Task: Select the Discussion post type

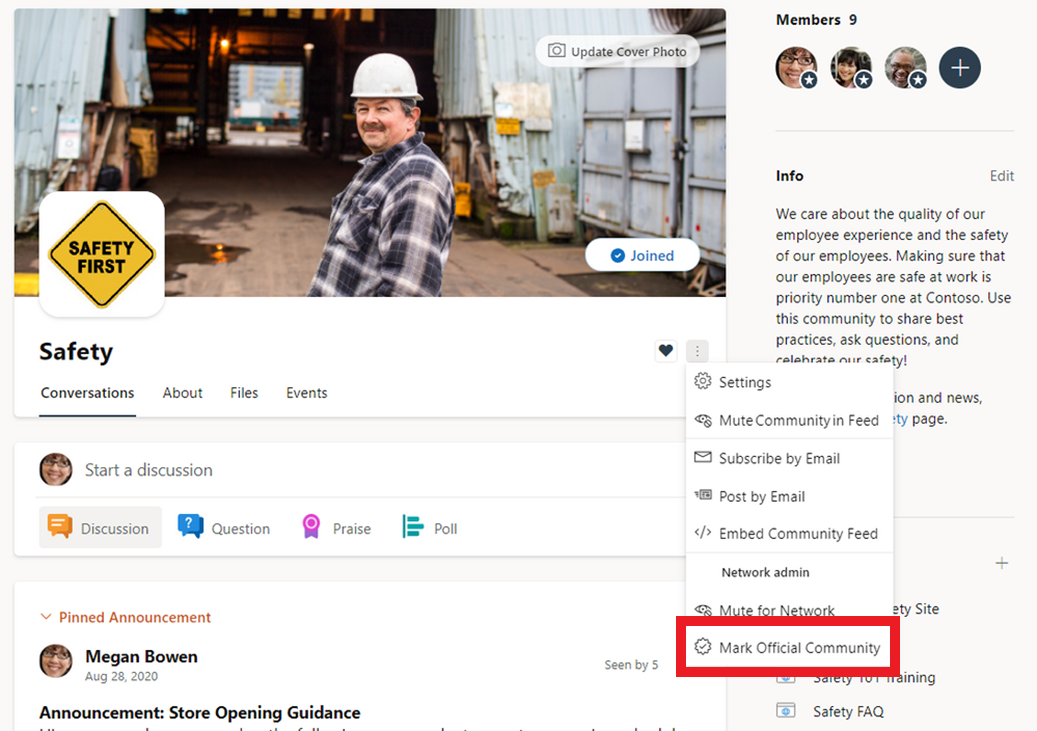Action: pos(100,528)
